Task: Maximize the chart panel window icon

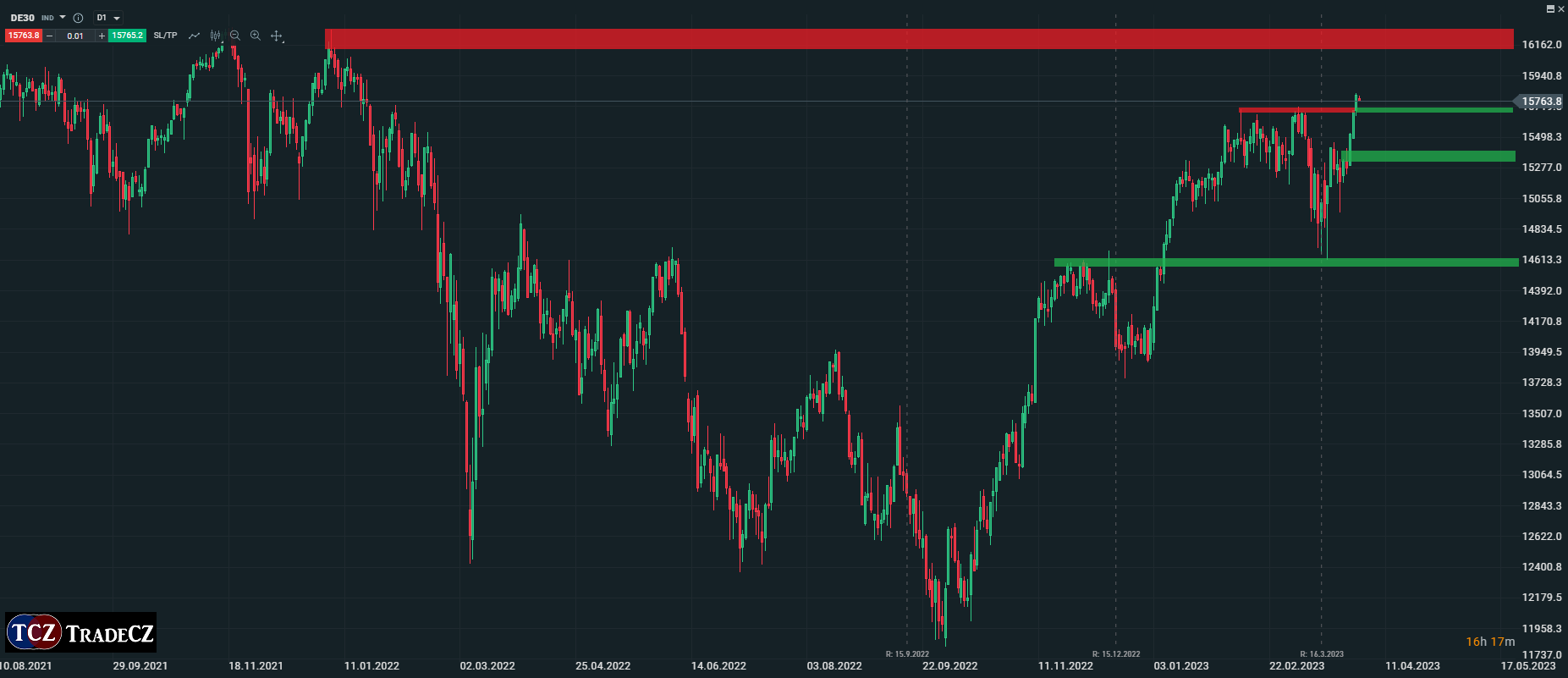Action: coord(1550,8)
